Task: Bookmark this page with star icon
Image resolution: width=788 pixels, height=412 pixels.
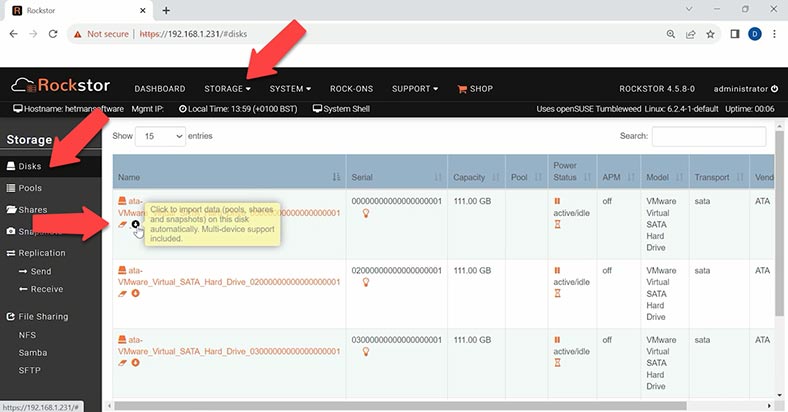Action: [710, 34]
